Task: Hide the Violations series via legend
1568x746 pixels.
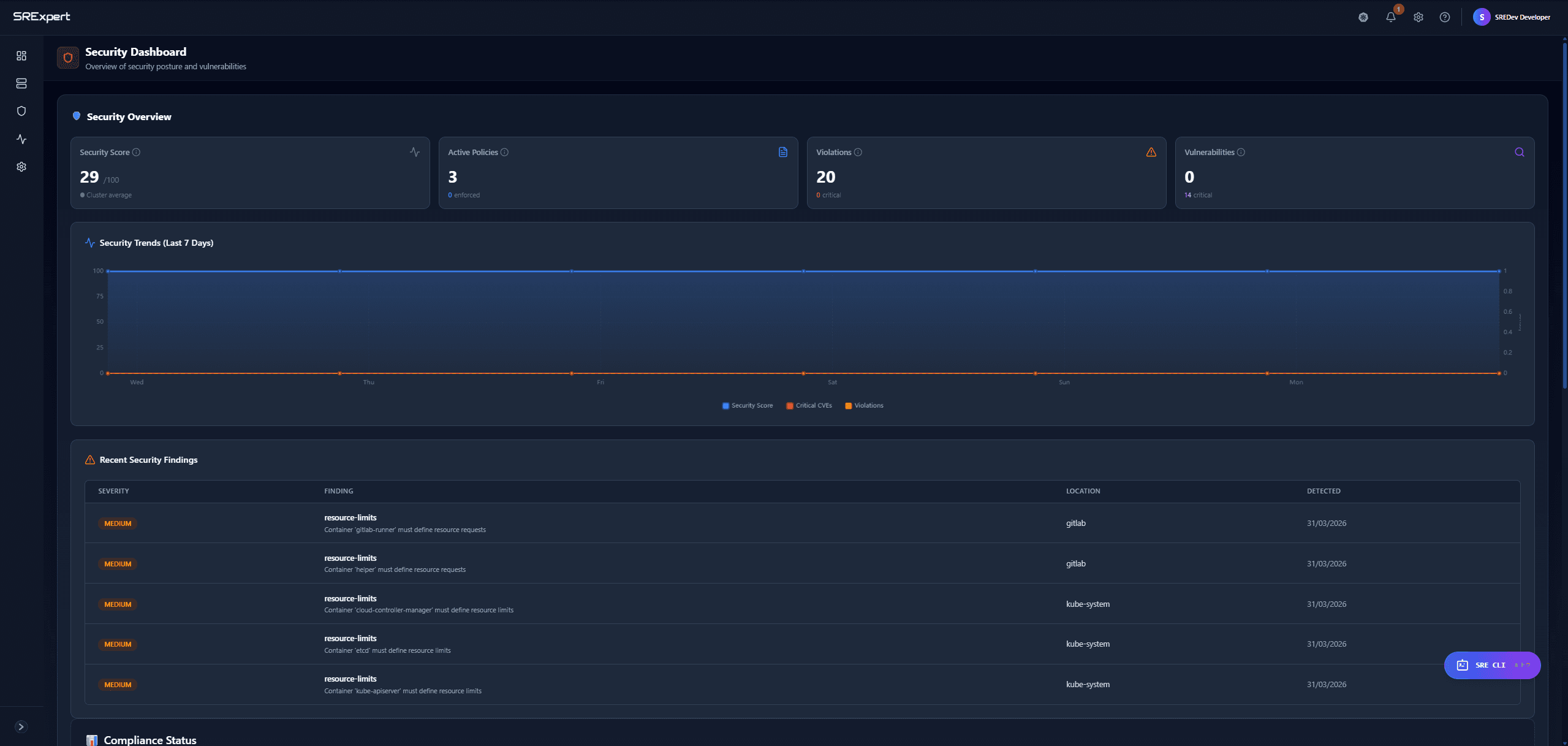Action: [864, 405]
